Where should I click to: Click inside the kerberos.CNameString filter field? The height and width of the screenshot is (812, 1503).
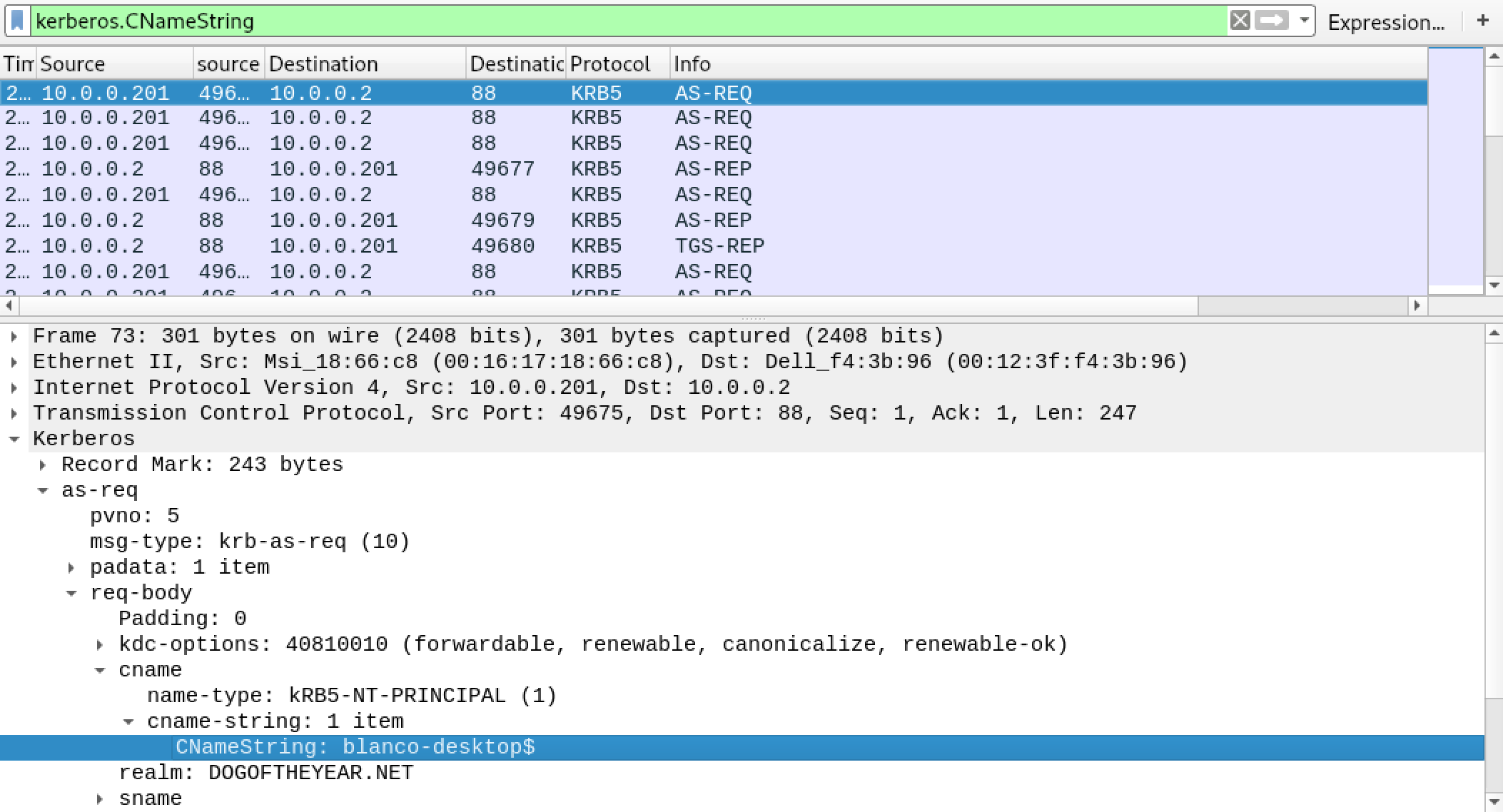click(x=571, y=21)
